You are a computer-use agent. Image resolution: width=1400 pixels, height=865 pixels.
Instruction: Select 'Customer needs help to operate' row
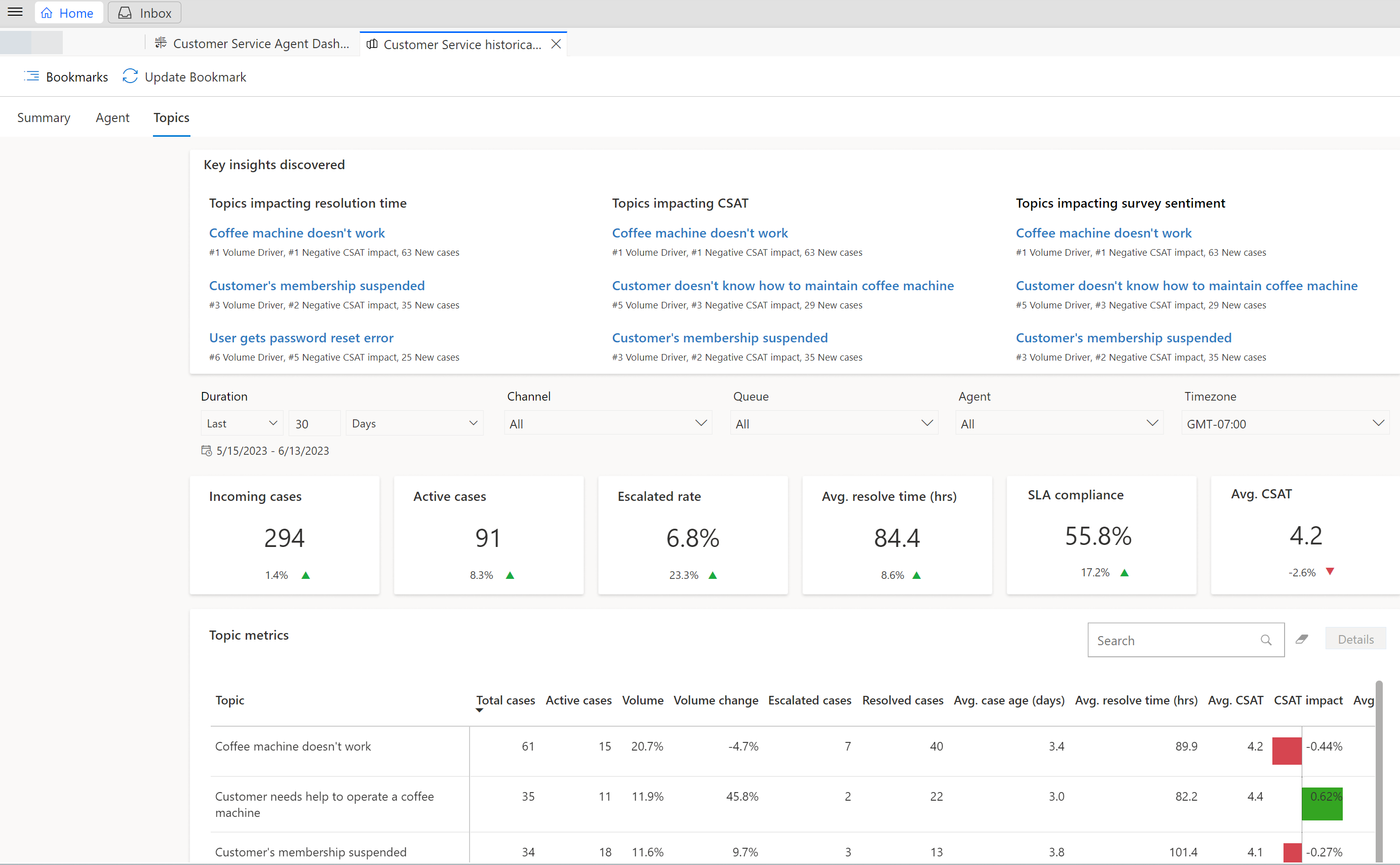point(792,804)
